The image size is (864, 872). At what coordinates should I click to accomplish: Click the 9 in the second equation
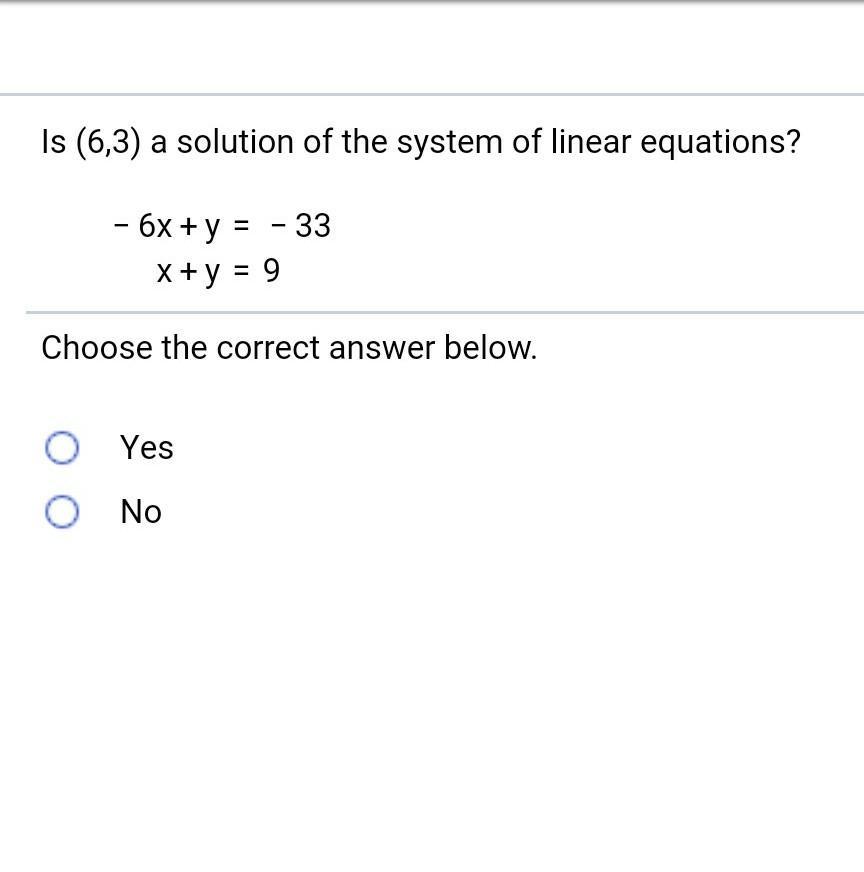[x=271, y=271]
